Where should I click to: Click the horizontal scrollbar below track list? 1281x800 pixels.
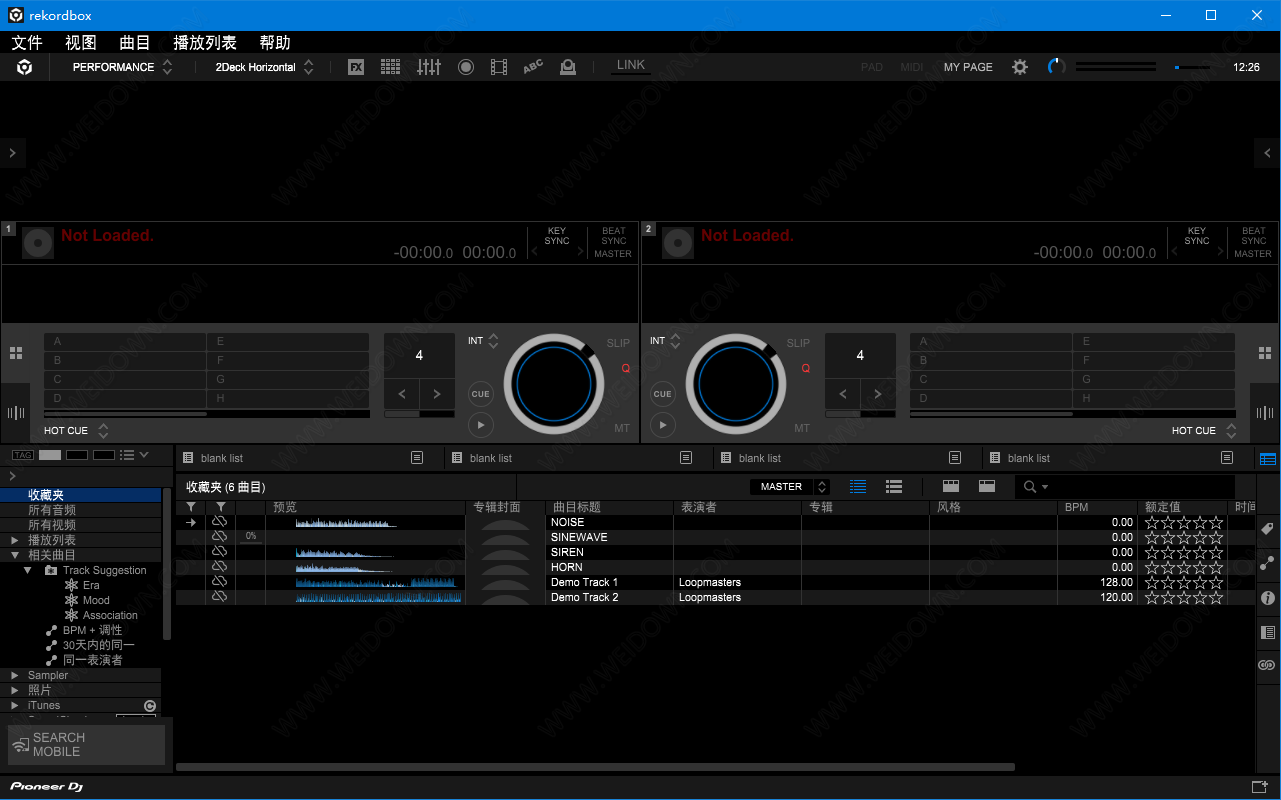(x=595, y=767)
